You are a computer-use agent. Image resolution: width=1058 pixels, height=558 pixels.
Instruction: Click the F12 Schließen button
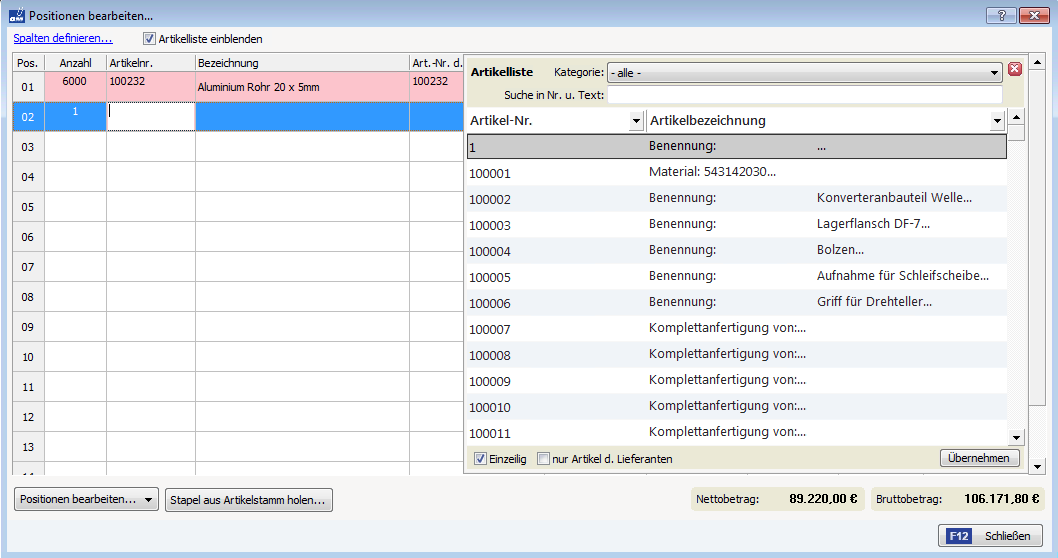[x=990, y=536]
